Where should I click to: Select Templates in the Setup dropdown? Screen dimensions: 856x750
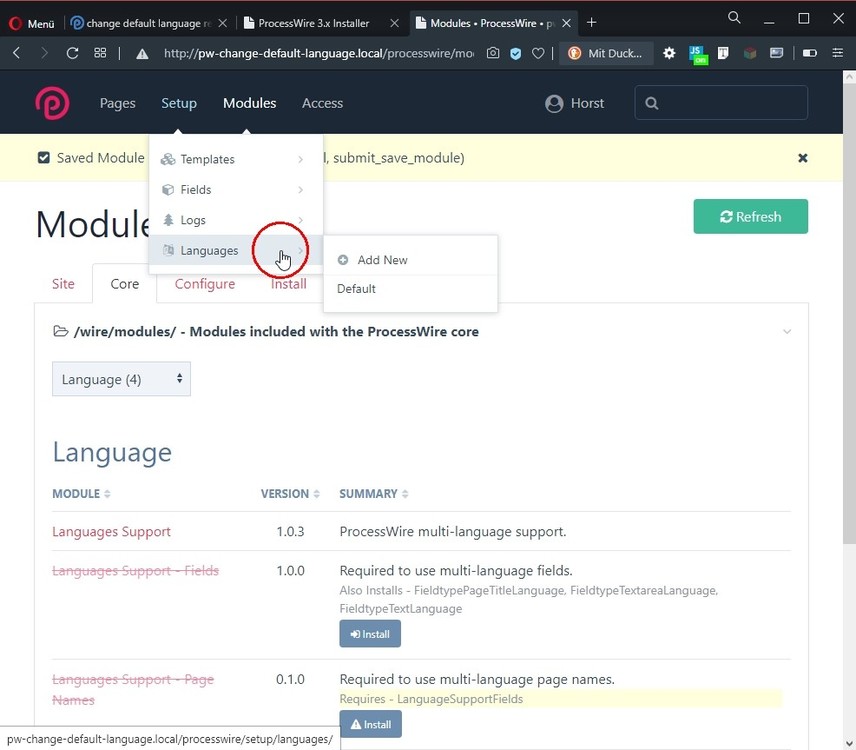point(236,159)
